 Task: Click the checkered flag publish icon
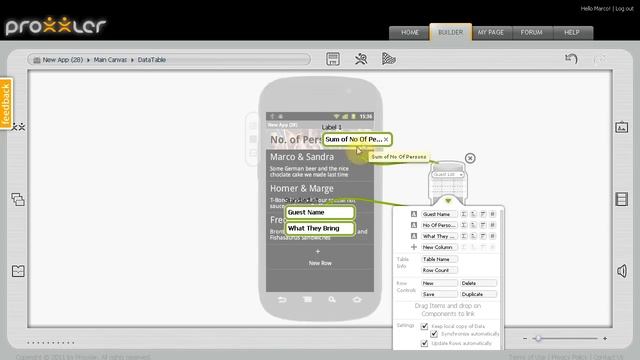coord(389,59)
